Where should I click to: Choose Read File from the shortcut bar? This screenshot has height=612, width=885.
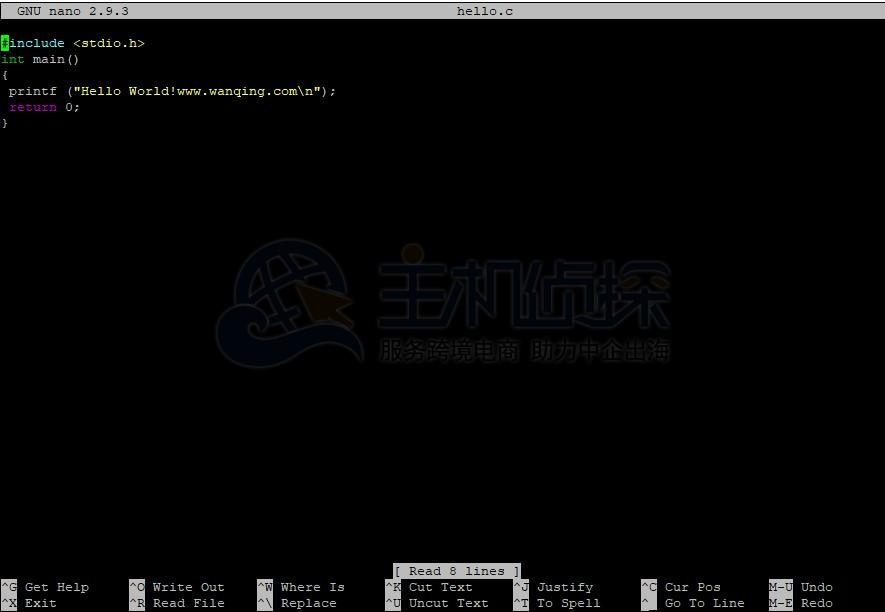[x=187, y=603]
